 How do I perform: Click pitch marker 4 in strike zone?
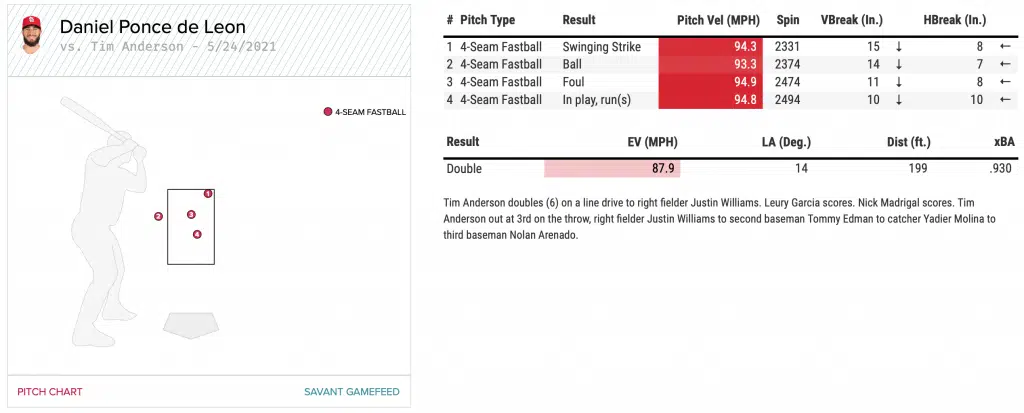197,235
